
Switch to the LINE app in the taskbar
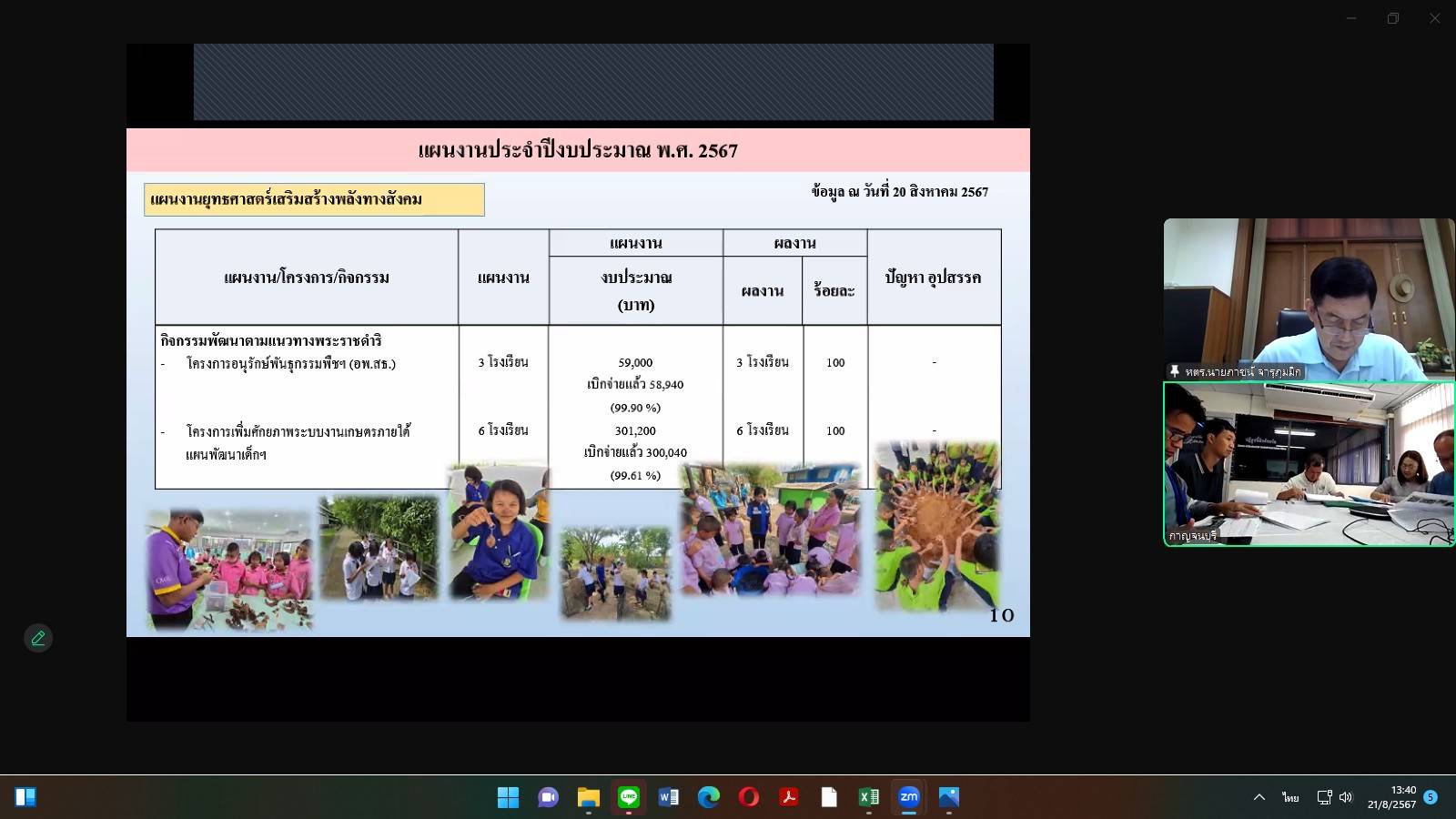tap(628, 797)
